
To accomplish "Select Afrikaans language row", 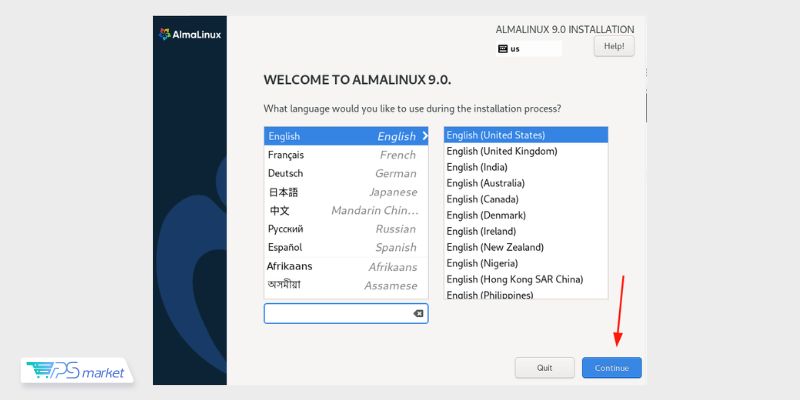I will 346,266.
